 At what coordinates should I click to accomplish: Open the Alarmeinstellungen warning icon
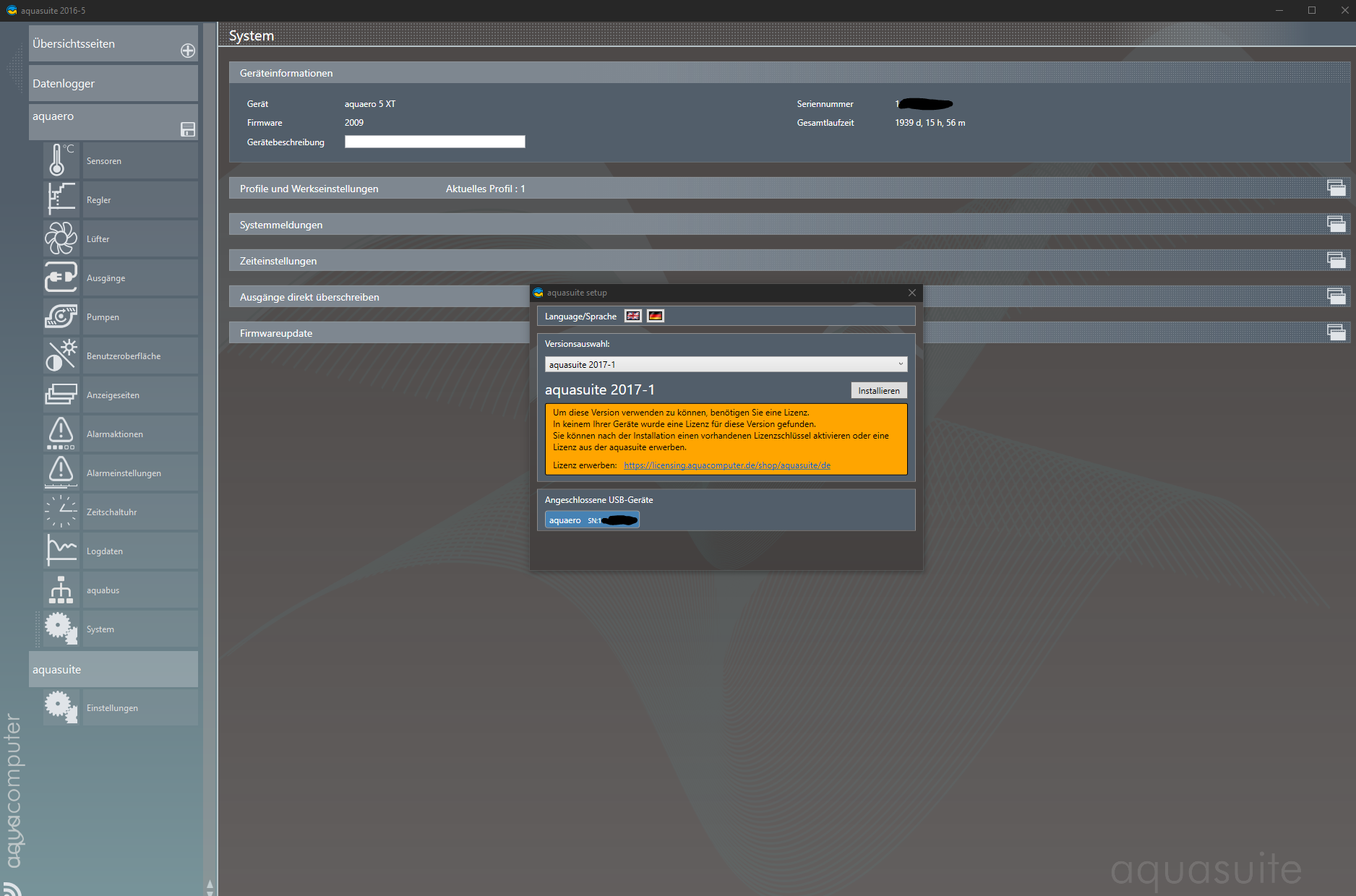point(61,473)
